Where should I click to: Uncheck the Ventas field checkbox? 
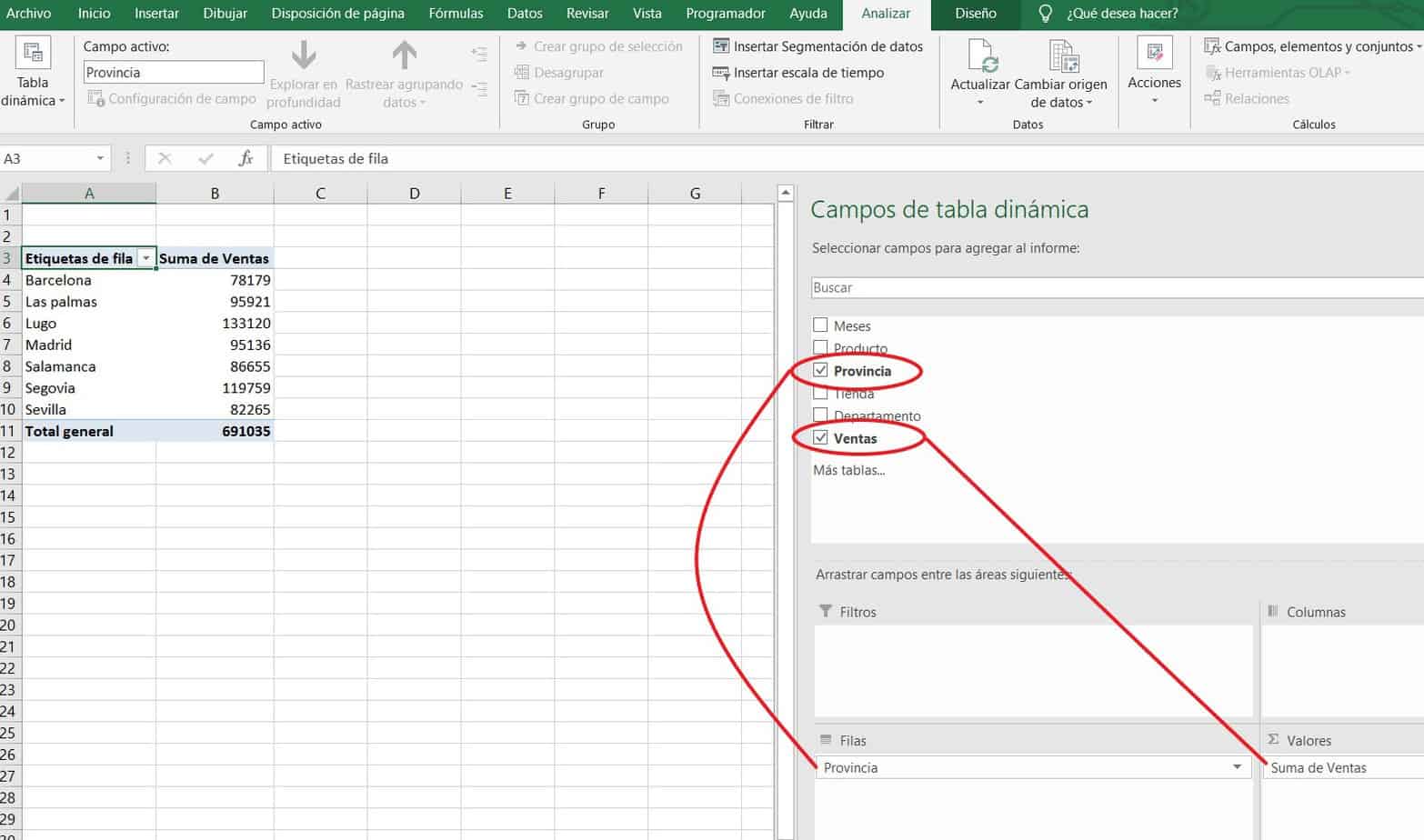[820, 437]
